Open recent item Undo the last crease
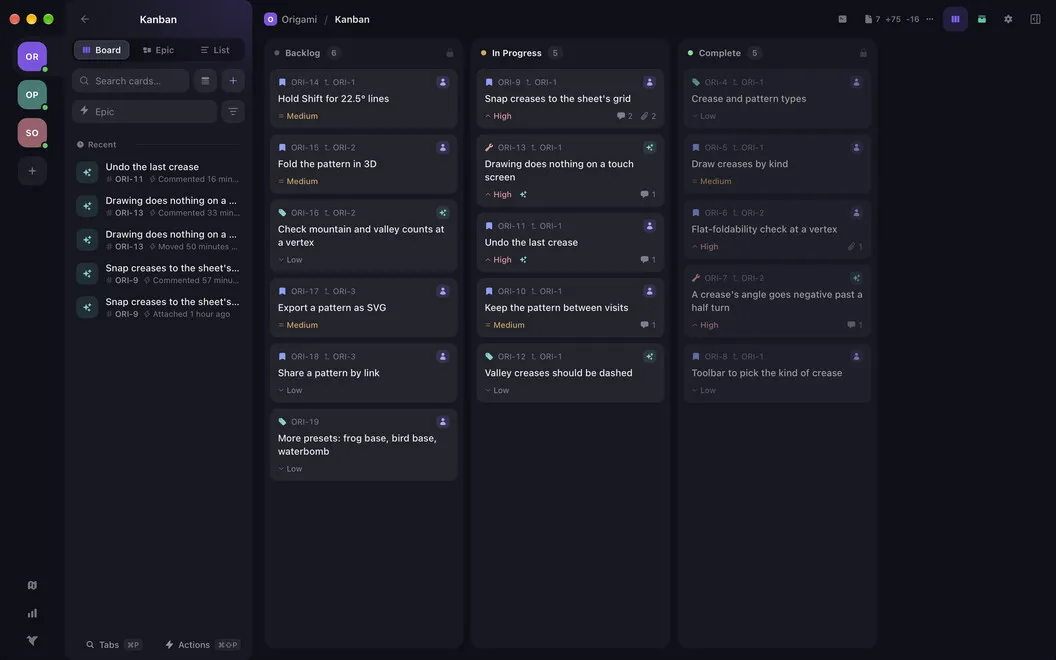This screenshot has width=1056, height=660. point(158,172)
